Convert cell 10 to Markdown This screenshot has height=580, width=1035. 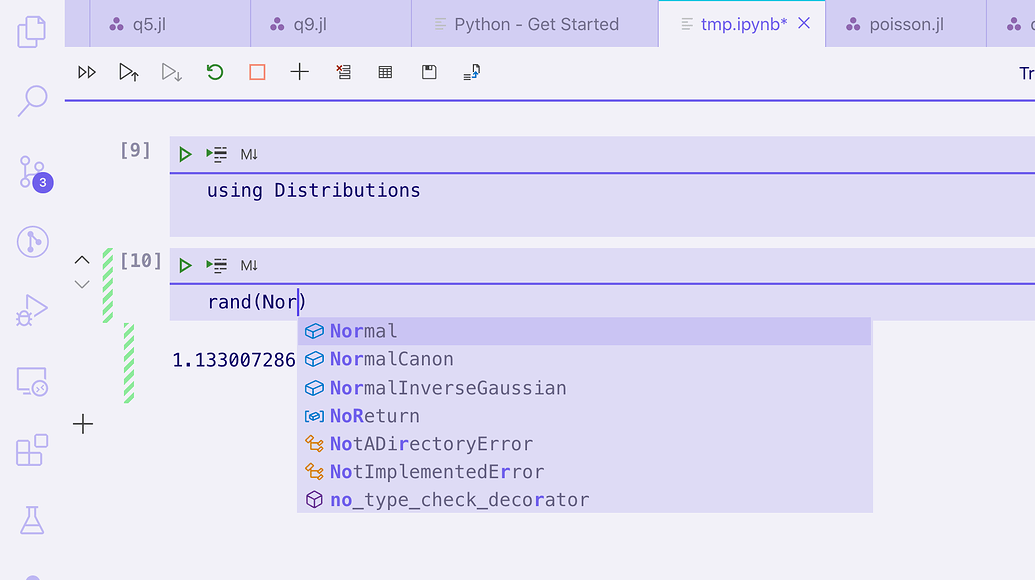pyautogui.click(x=249, y=265)
